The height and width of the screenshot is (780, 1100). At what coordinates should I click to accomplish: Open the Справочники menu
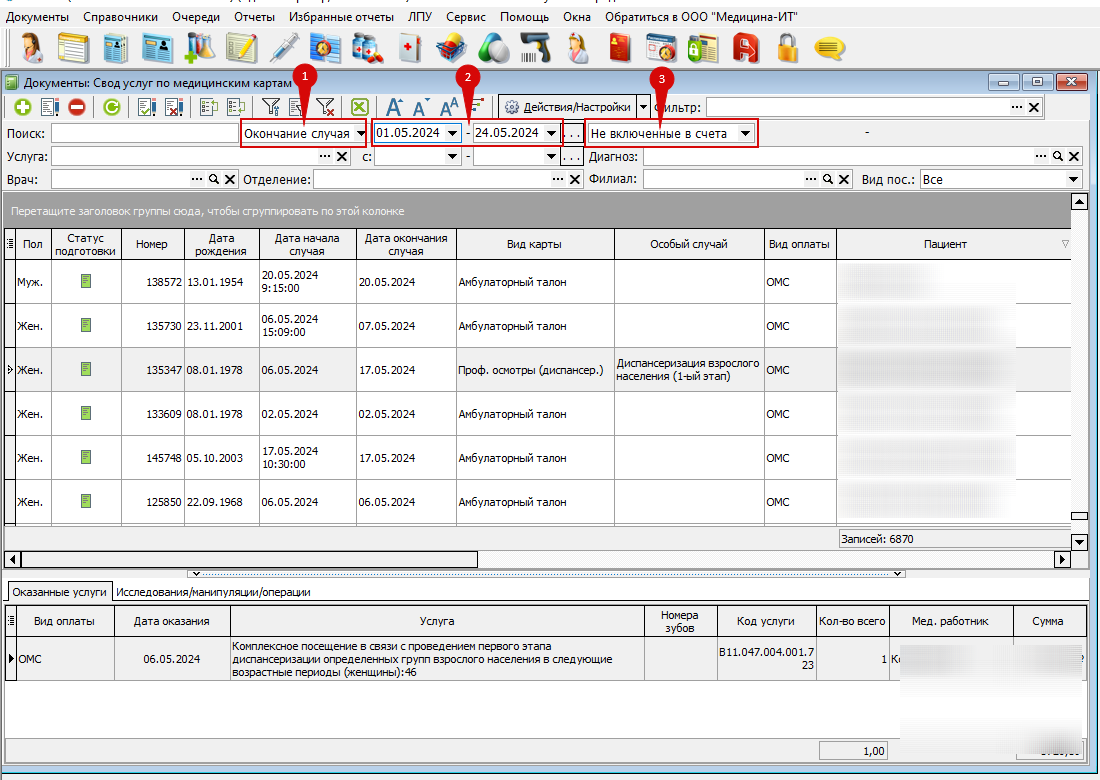(x=121, y=17)
